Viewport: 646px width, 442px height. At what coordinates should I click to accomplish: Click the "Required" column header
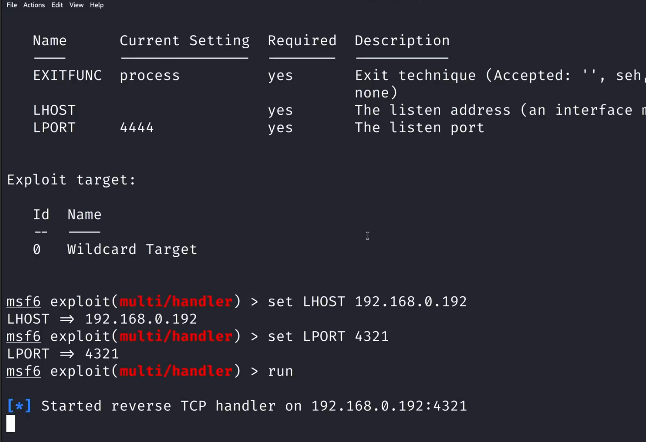point(302,41)
